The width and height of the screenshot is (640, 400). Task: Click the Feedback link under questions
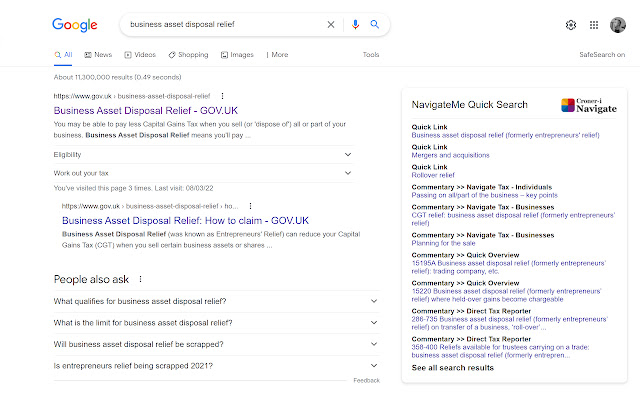tap(366, 380)
